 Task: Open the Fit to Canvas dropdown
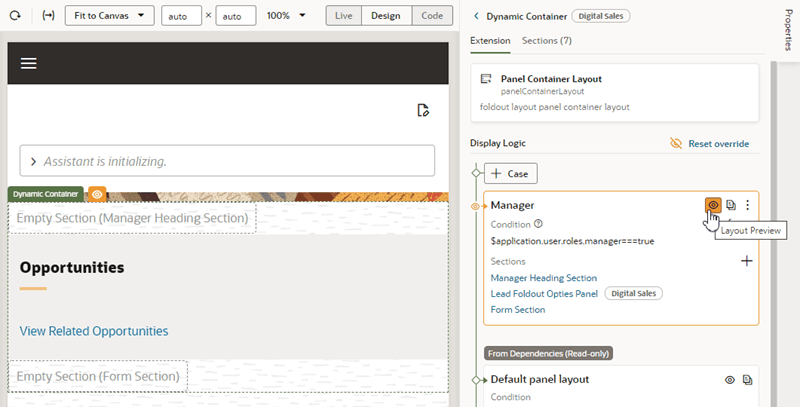[110, 16]
